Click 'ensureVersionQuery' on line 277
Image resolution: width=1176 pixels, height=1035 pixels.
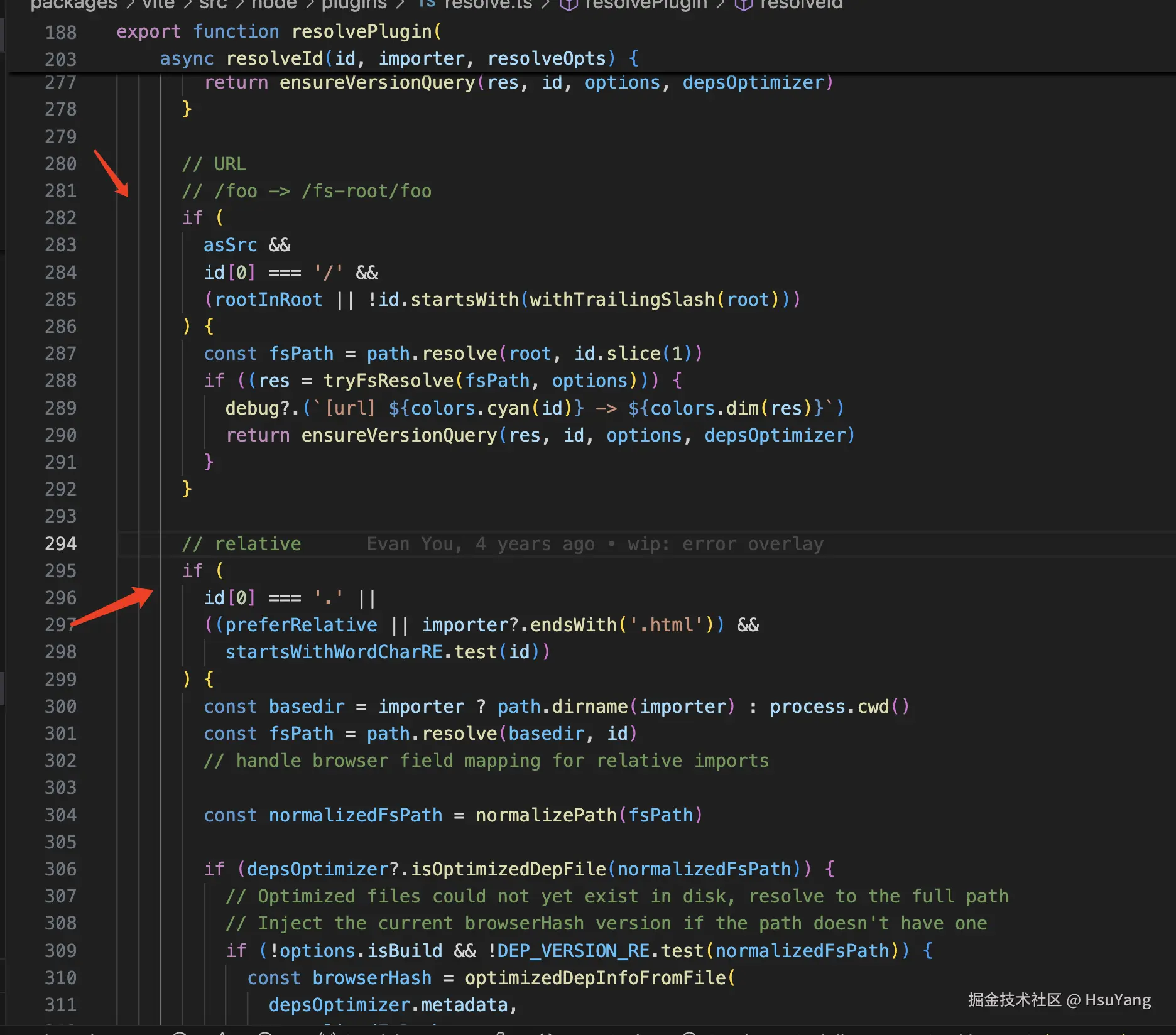378,82
